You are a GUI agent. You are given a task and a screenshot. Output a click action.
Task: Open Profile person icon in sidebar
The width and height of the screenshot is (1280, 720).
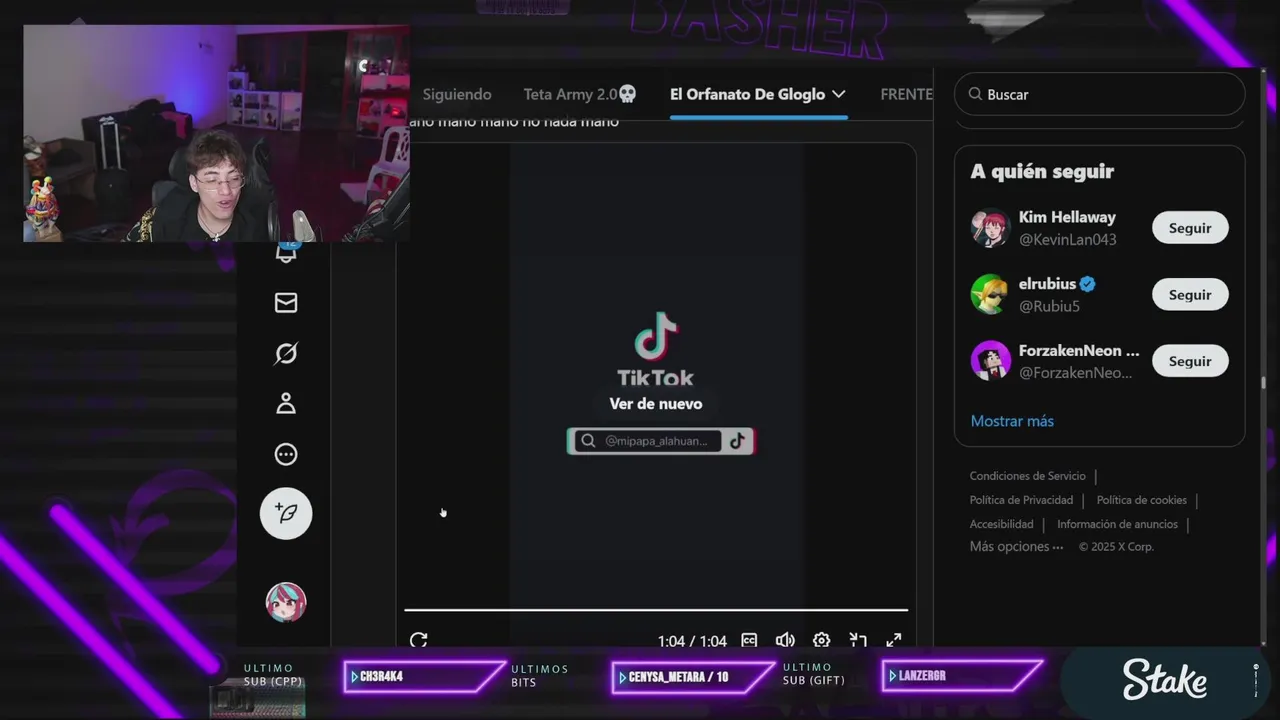coord(286,403)
